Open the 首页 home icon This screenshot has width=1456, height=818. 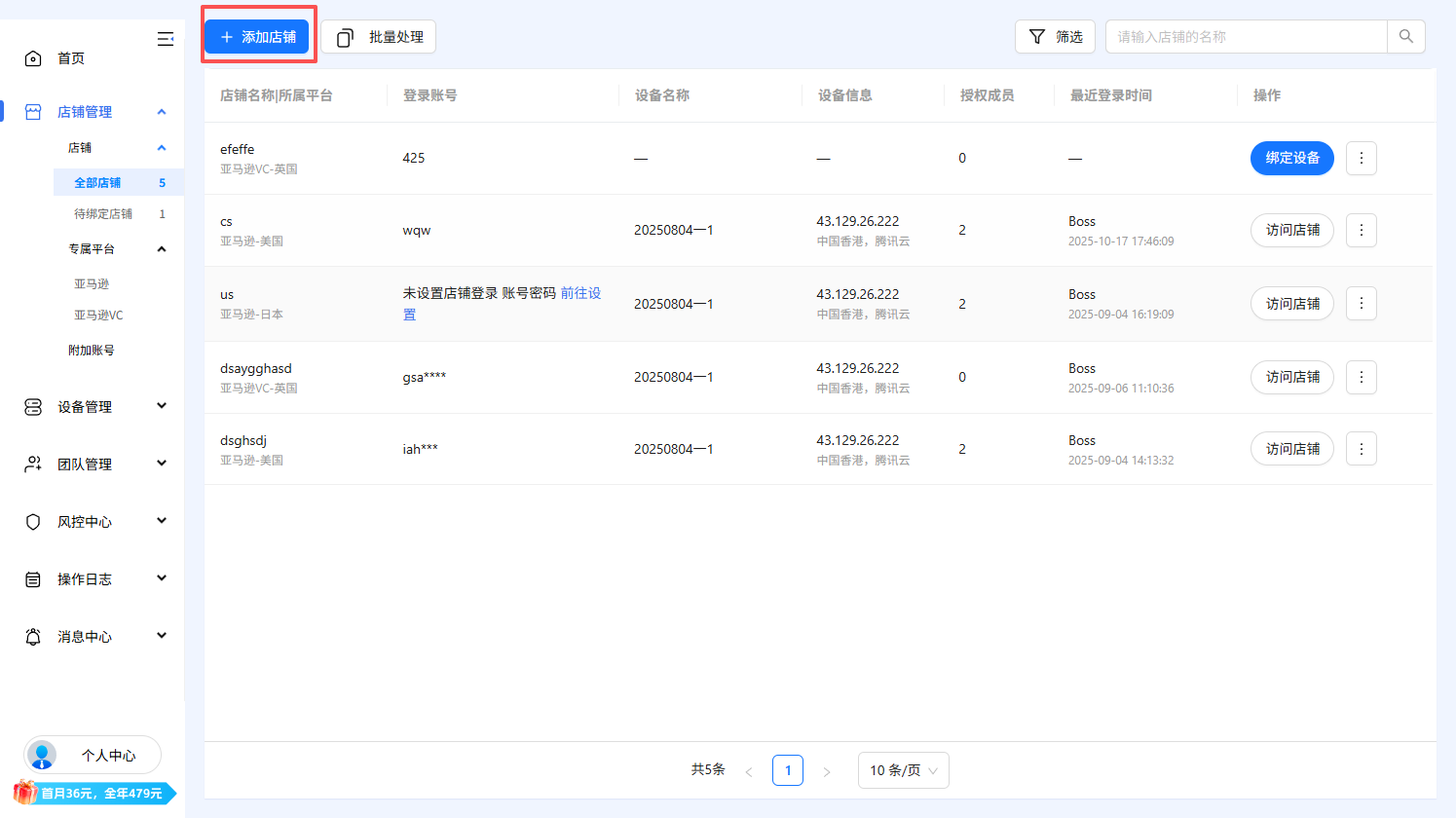pos(32,57)
